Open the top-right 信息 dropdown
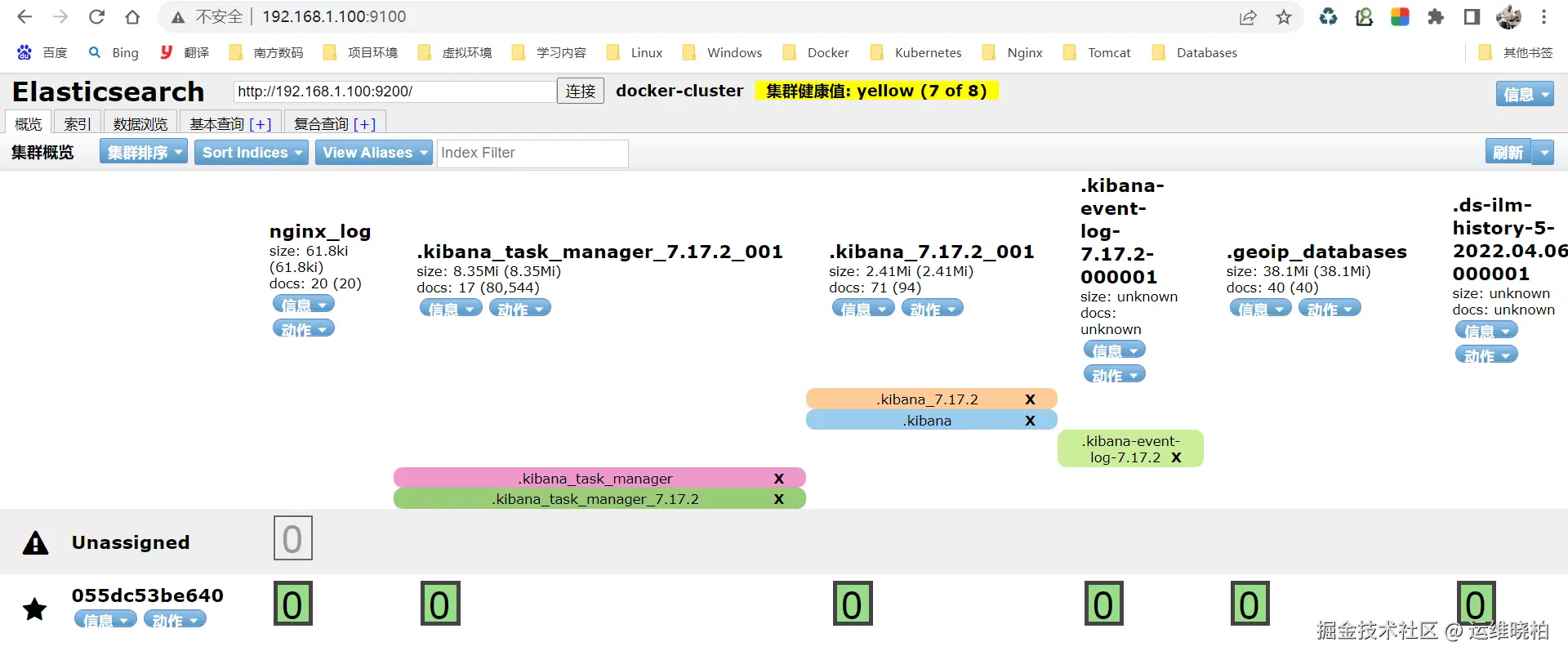Viewport: 1568px width, 660px height. pyautogui.click(x=1525, y=95)
